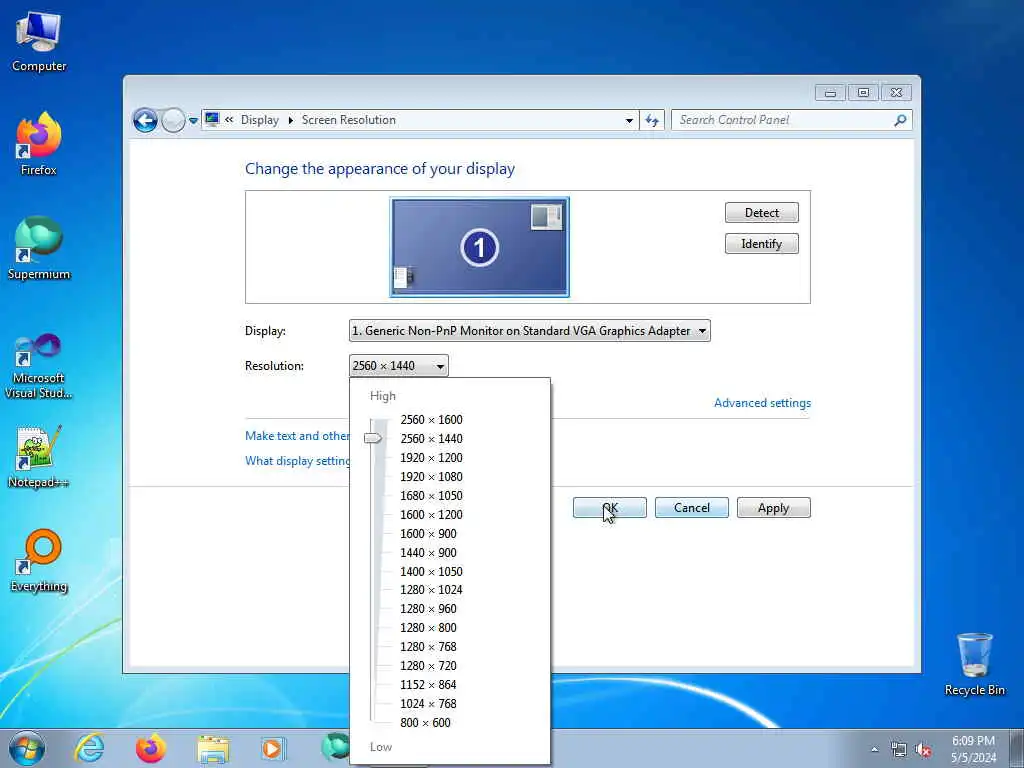The width and height of the screenshot is (1024, 768).
Task: Pick the 1680 × 1050 resolution
Action: coord(431,495)
